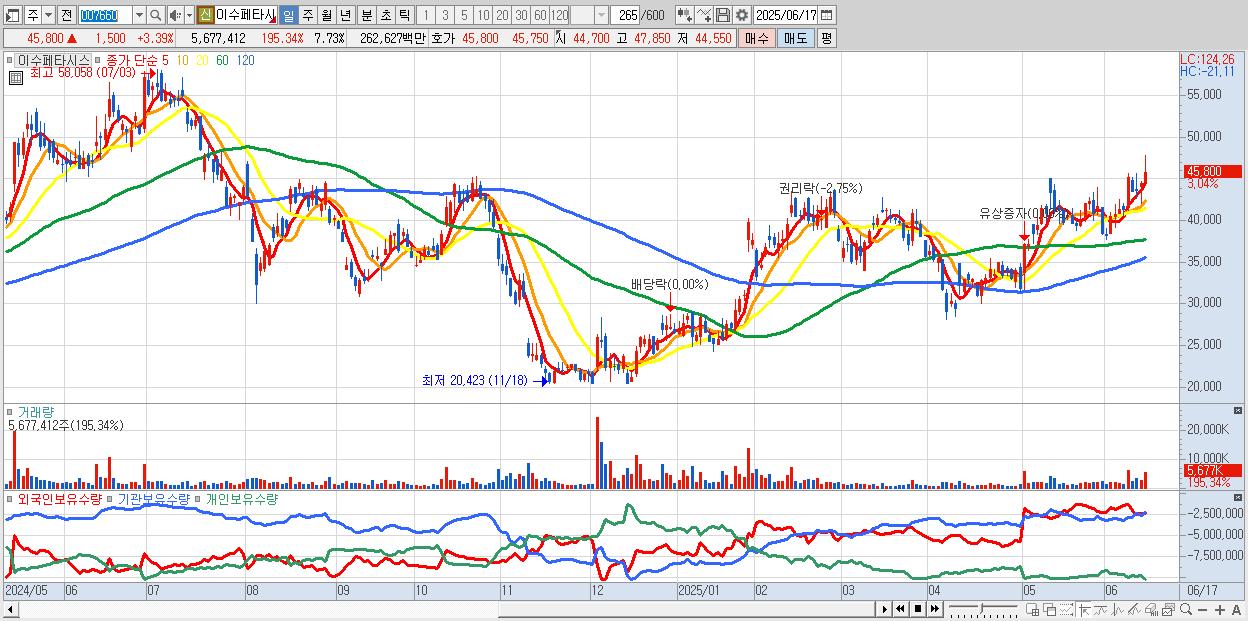Click the volume bar chart tool icon

click(1151, 609)
